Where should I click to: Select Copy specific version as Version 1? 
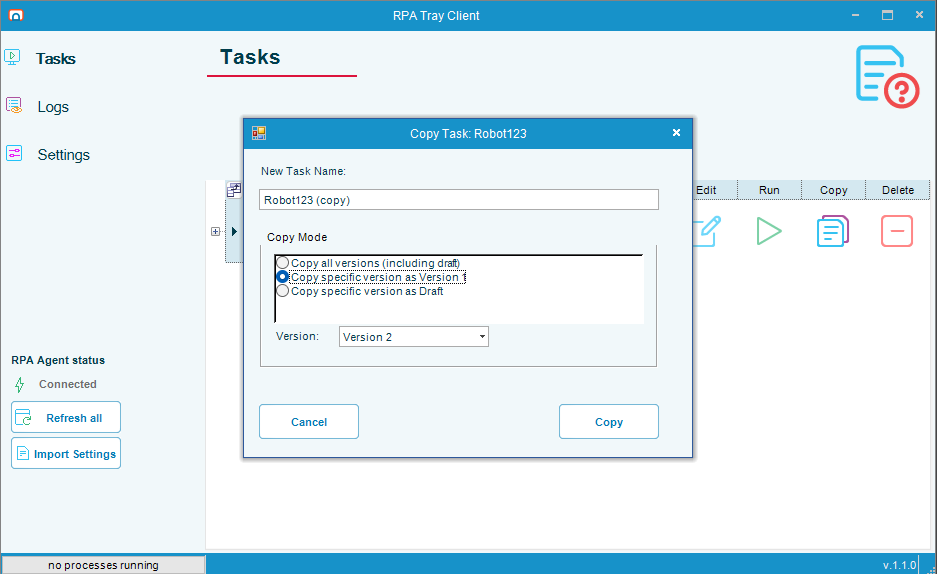[x=370, y=277]
